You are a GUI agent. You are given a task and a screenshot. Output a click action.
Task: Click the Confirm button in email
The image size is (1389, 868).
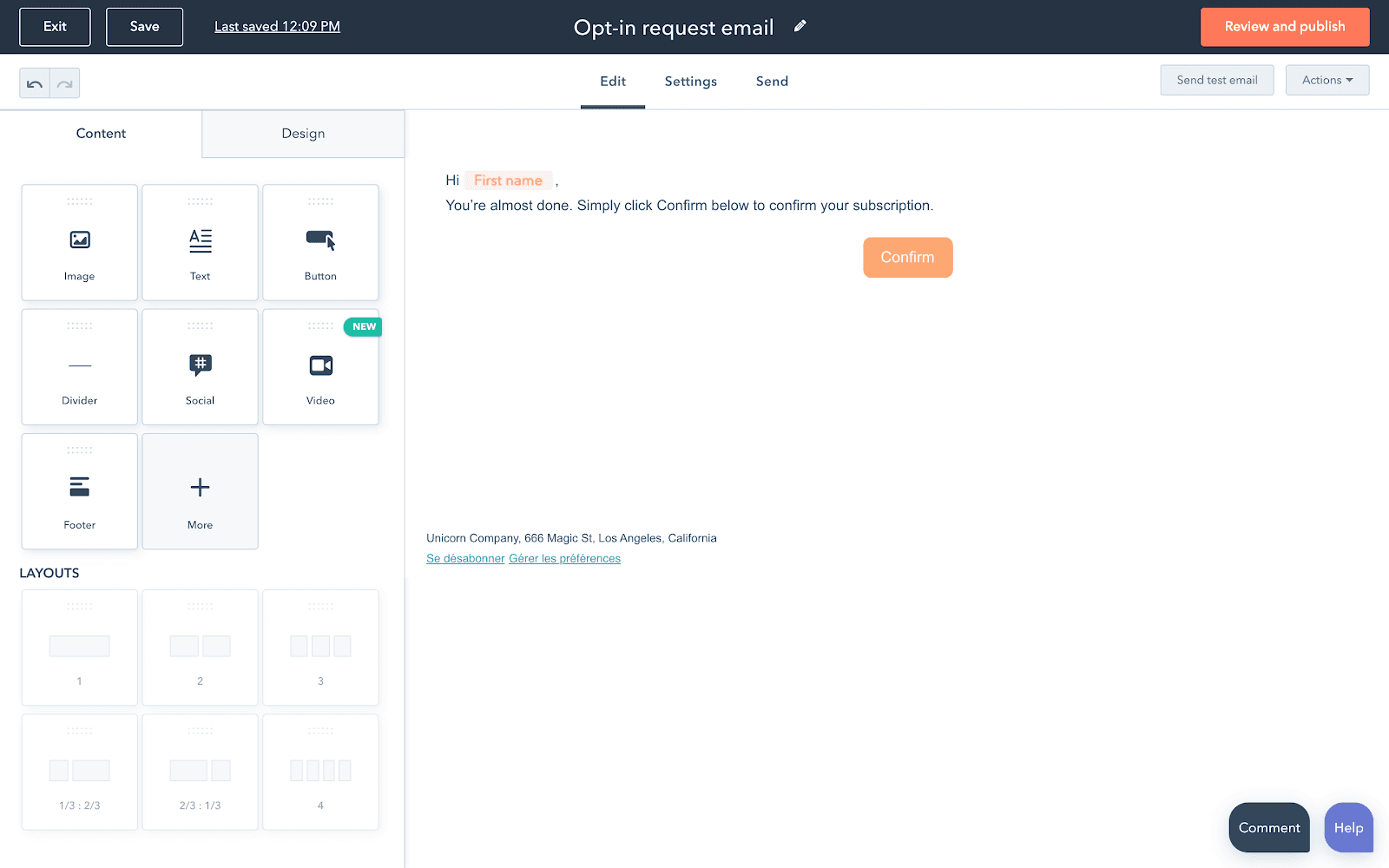908,258
